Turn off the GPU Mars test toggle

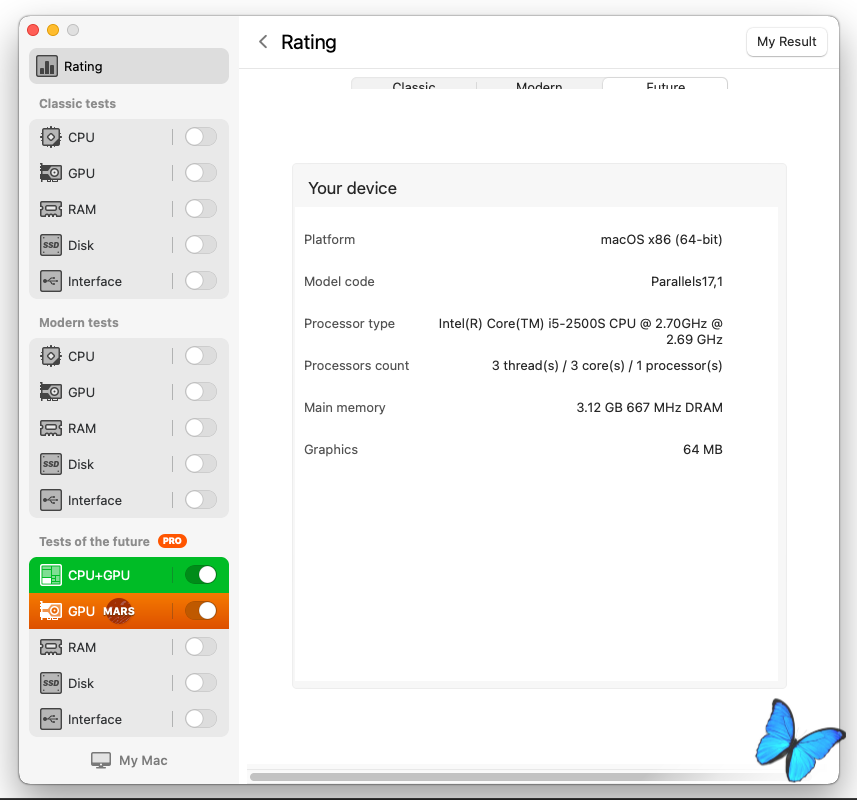pos(200,611)
